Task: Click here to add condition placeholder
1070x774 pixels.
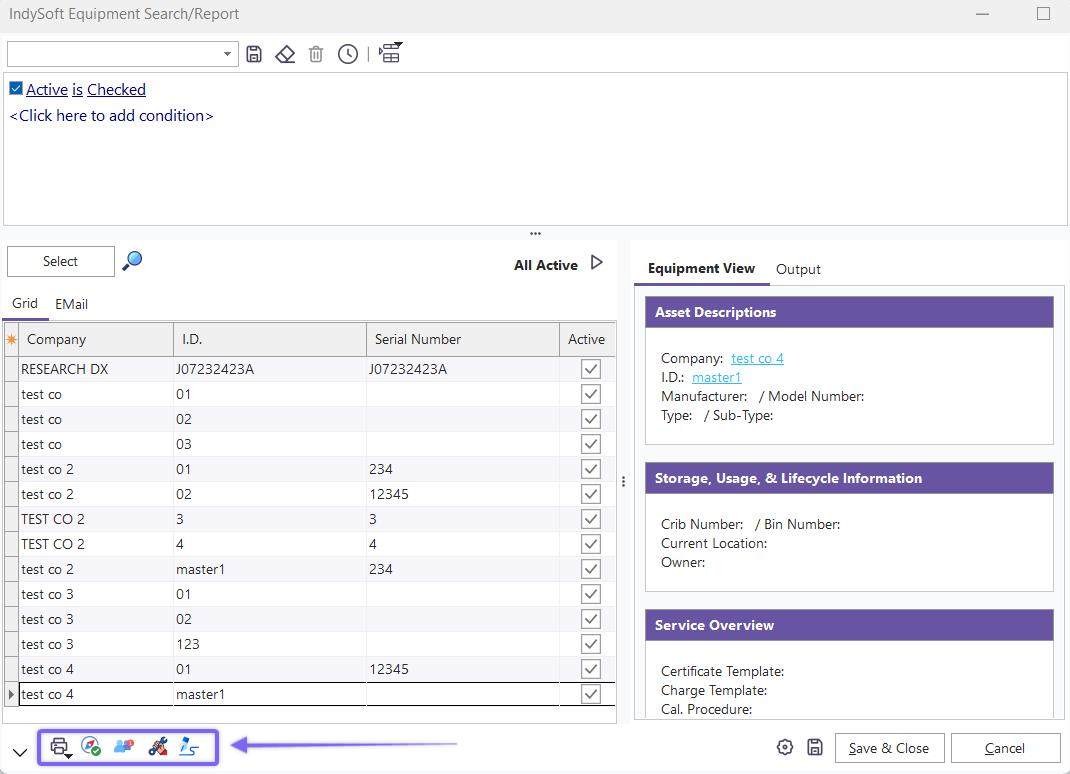Action: 111,116
